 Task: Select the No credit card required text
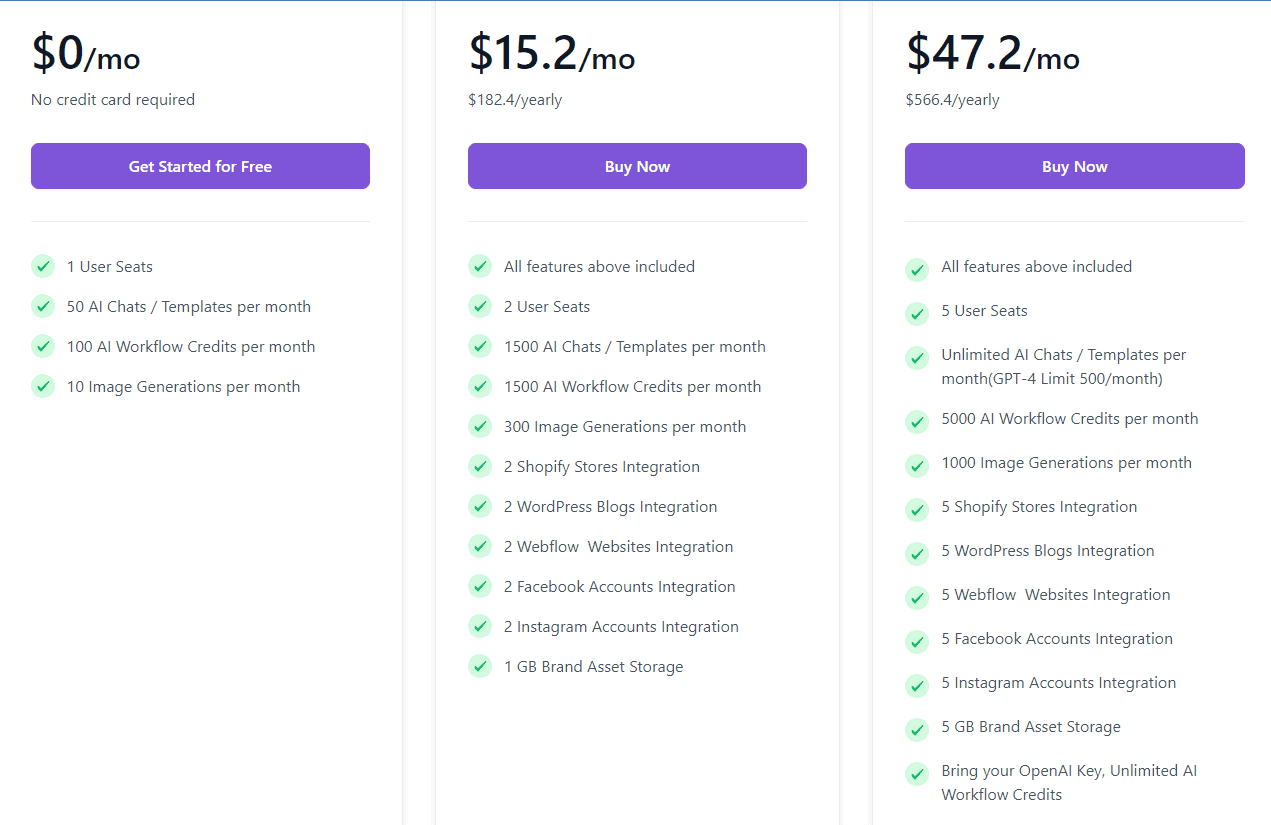click(x=112, y=99)
